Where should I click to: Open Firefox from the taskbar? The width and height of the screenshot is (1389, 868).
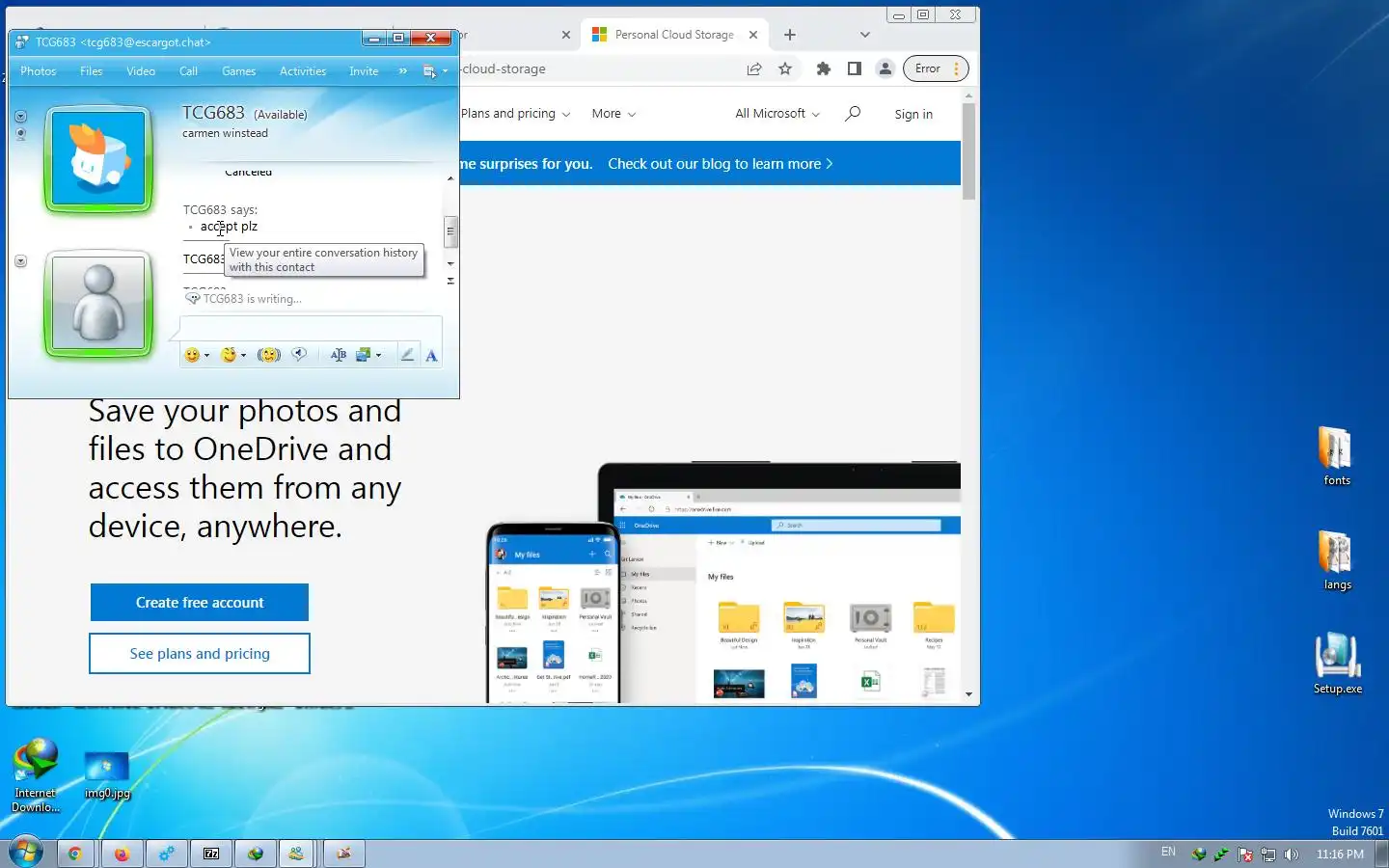click(x=122, y=854)
